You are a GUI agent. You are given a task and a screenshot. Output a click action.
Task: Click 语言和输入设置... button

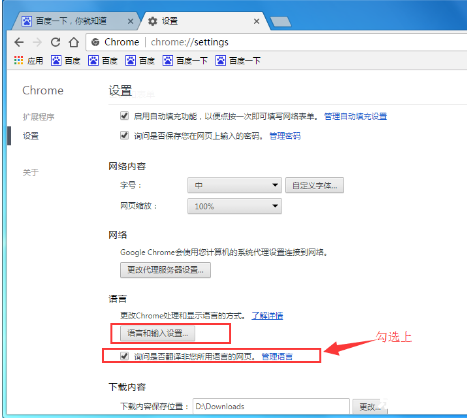coord(157,333)
